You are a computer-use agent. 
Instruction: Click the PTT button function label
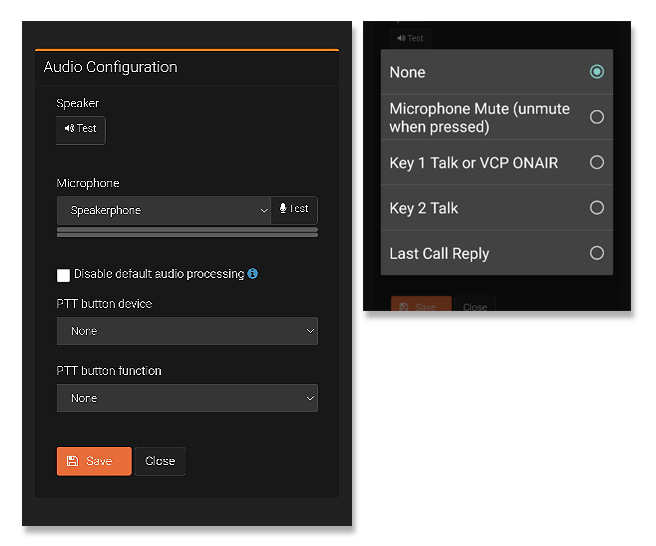tap(109, 371)
